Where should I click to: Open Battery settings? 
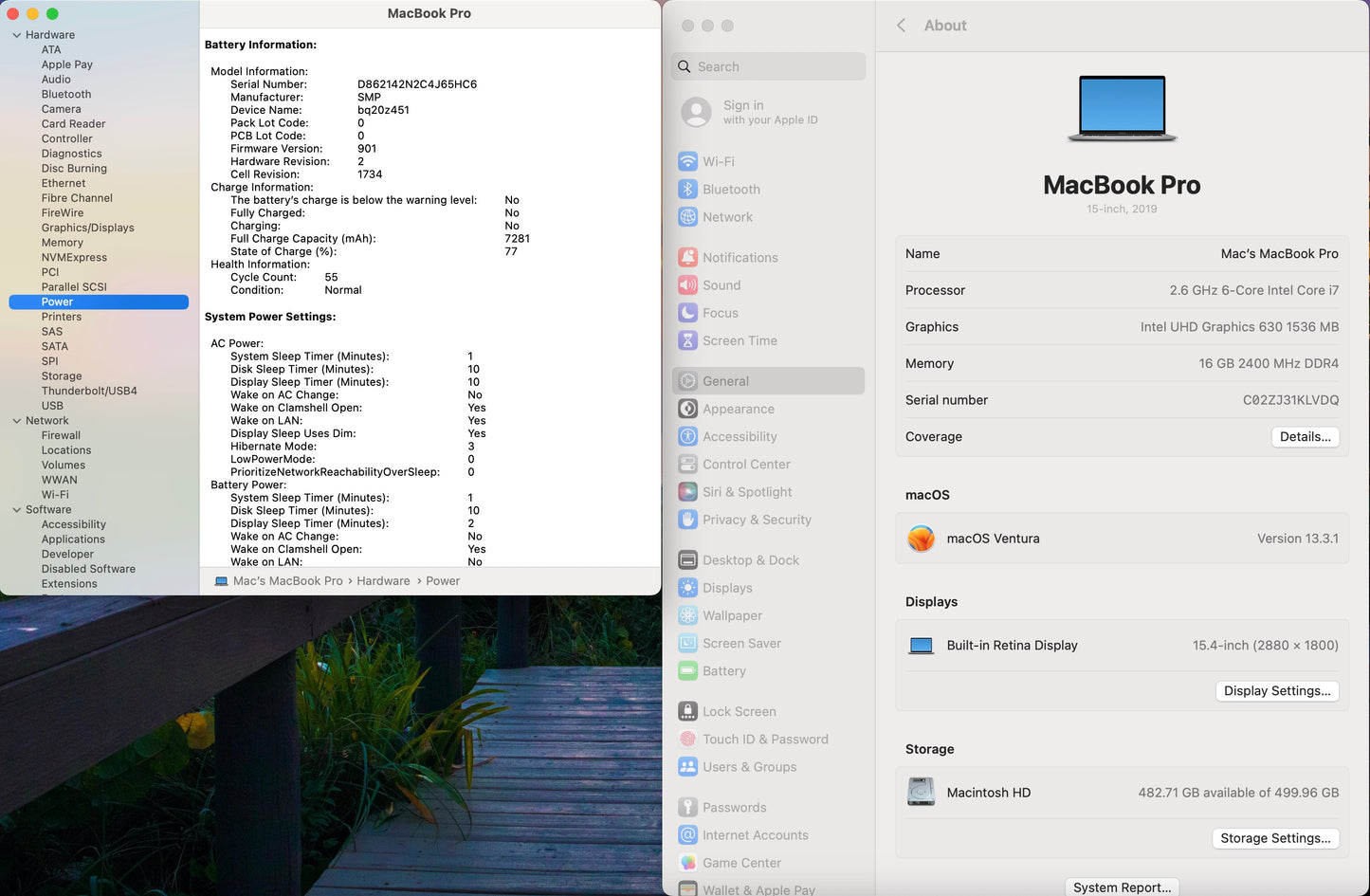pyautogui.click(x=723, y=670)
